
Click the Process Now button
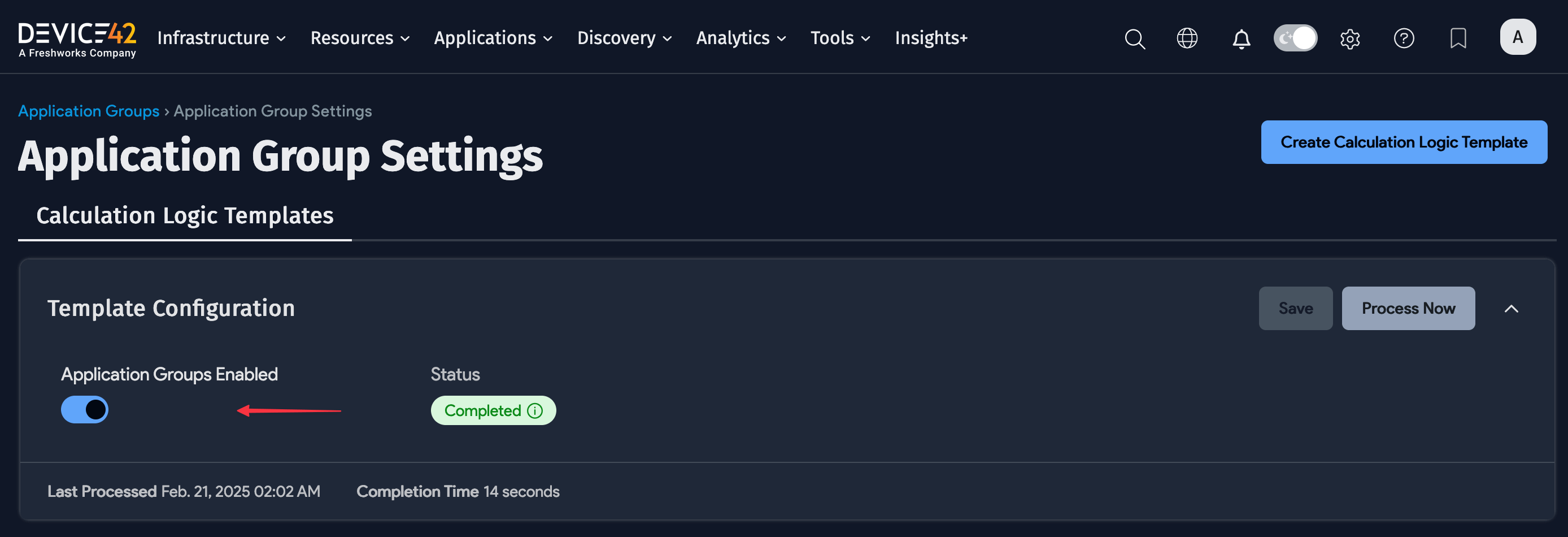coord(1408,308)
